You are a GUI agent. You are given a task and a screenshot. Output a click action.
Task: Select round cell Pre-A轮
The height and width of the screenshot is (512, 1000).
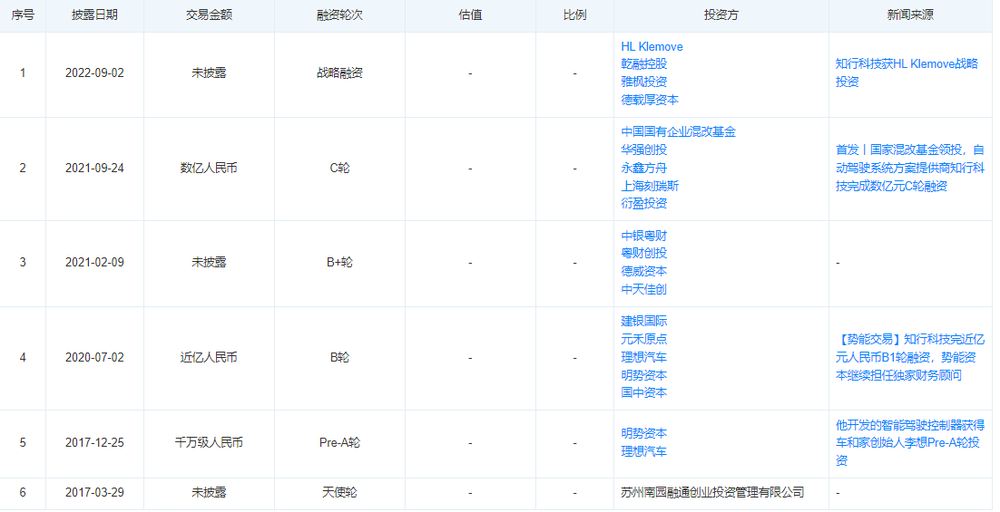click(340, 443)
